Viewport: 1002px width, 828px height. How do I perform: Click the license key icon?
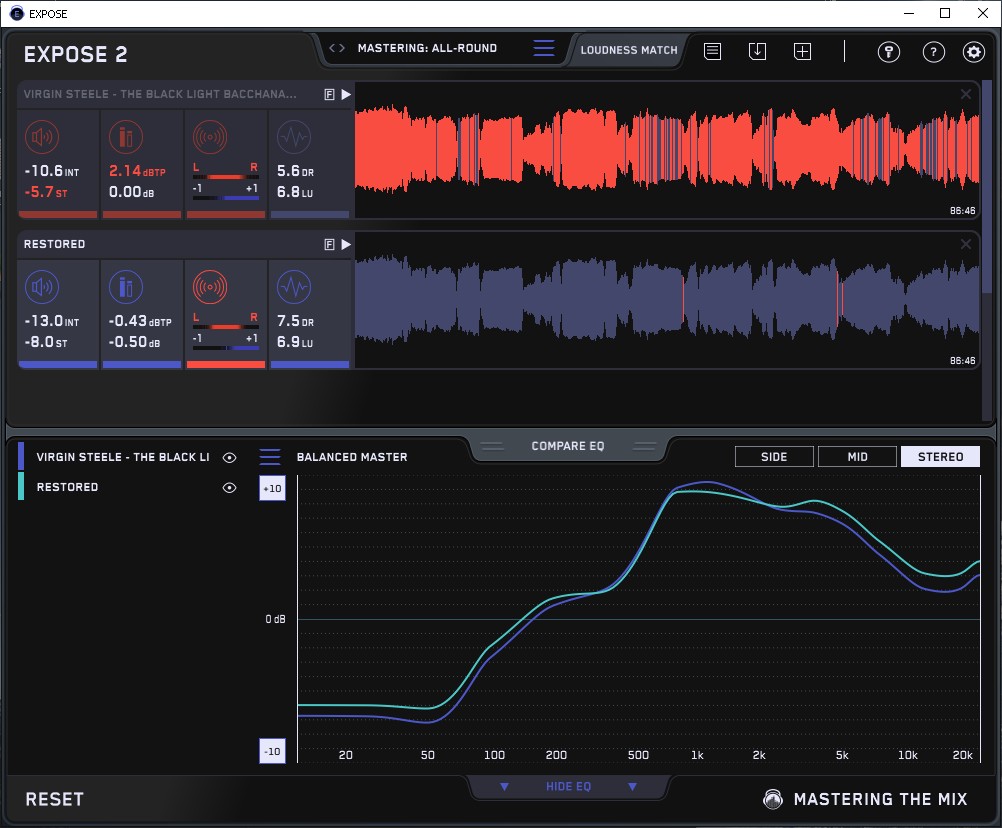[889, 52]
